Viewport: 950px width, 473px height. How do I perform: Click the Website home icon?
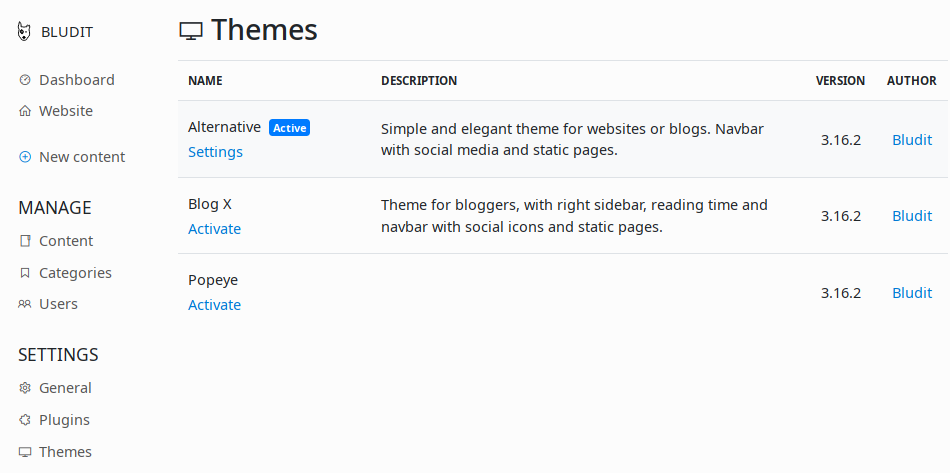point(25,111)
